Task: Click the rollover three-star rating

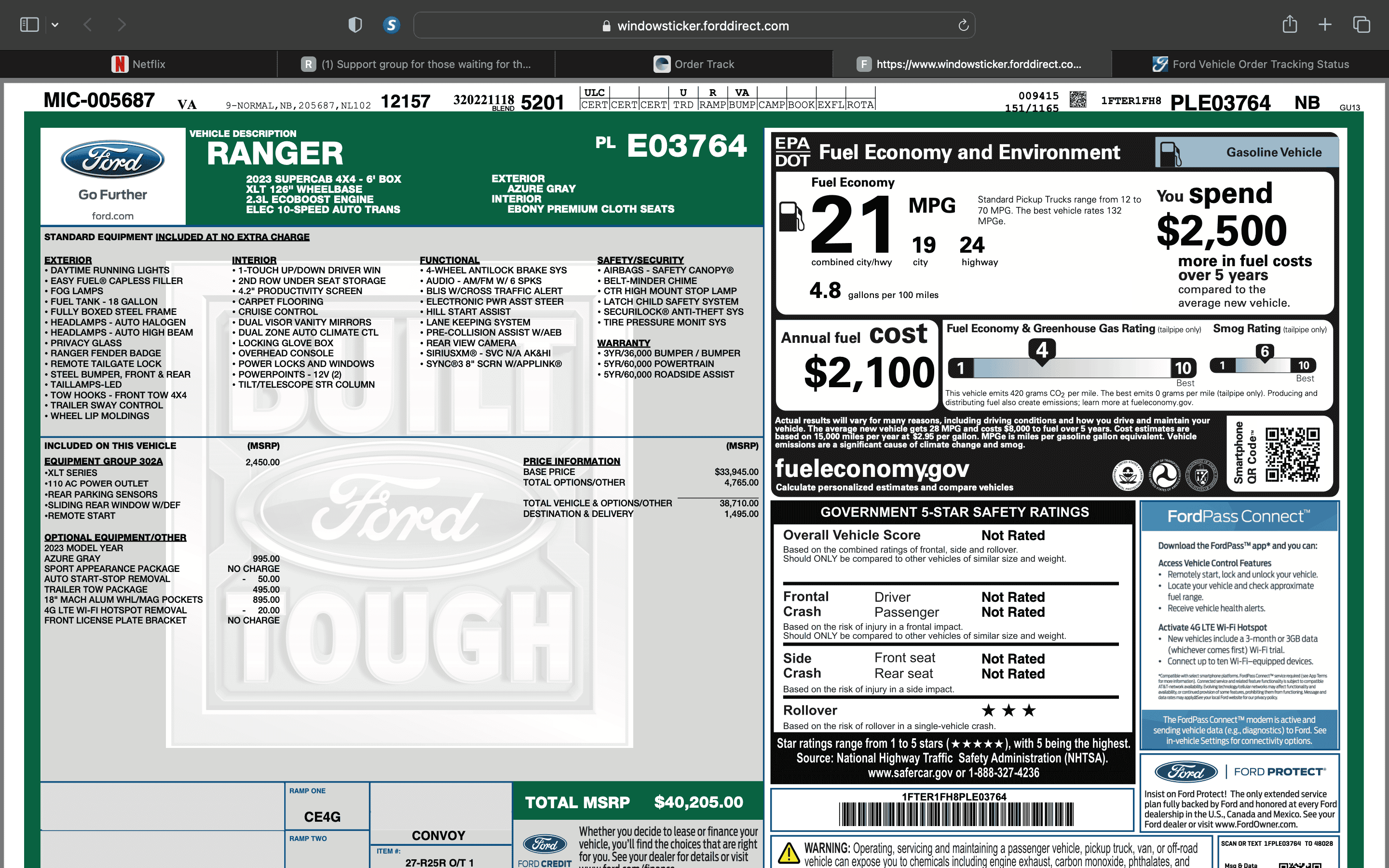Action: (x=1008, y=711)
